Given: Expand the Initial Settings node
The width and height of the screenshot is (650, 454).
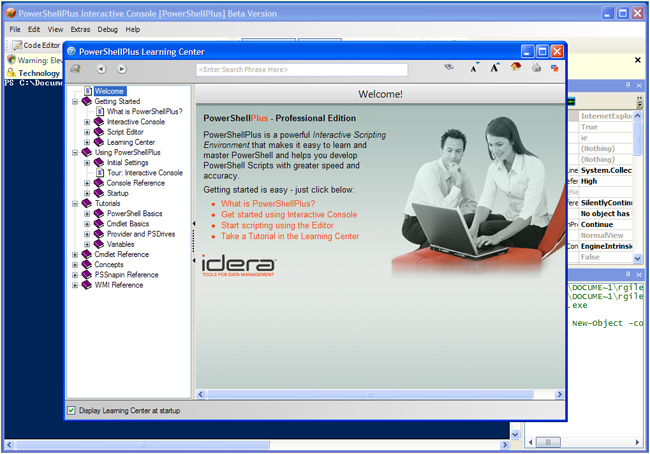Looking at the screenshot, I should pyautogui.click(x=87, y=163).
